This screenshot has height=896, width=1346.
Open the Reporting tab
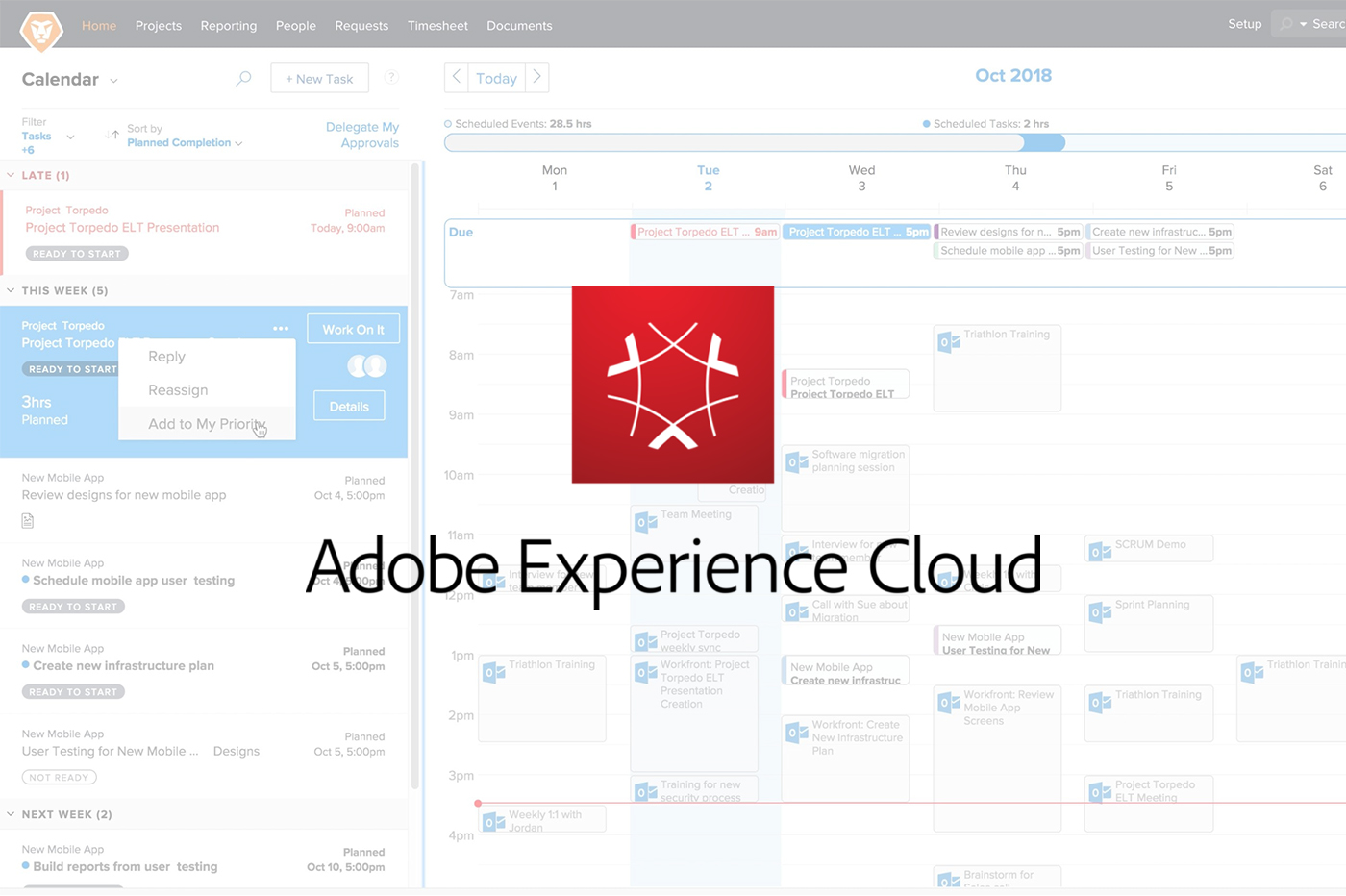point(229,26)
